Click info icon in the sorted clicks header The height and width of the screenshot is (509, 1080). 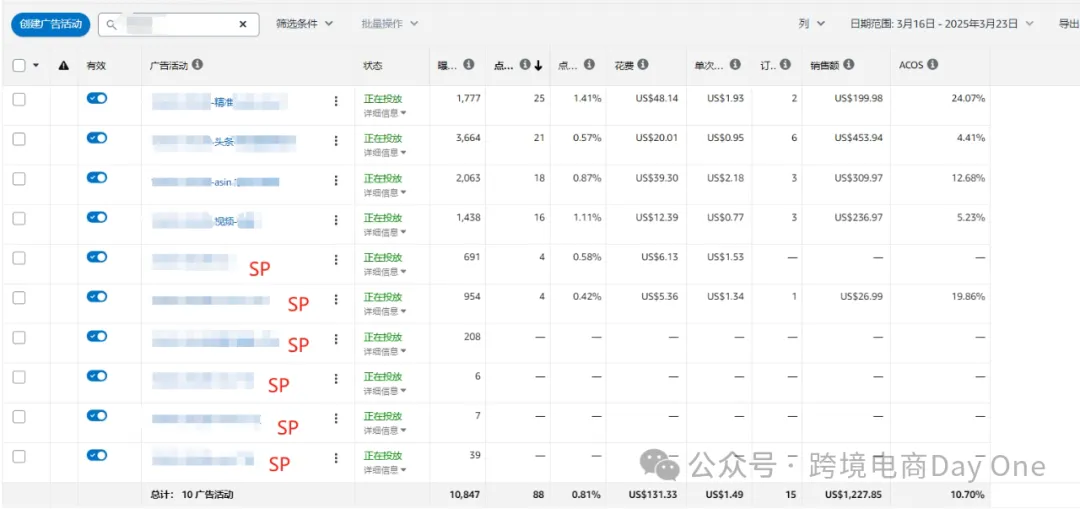coord(525,65)
